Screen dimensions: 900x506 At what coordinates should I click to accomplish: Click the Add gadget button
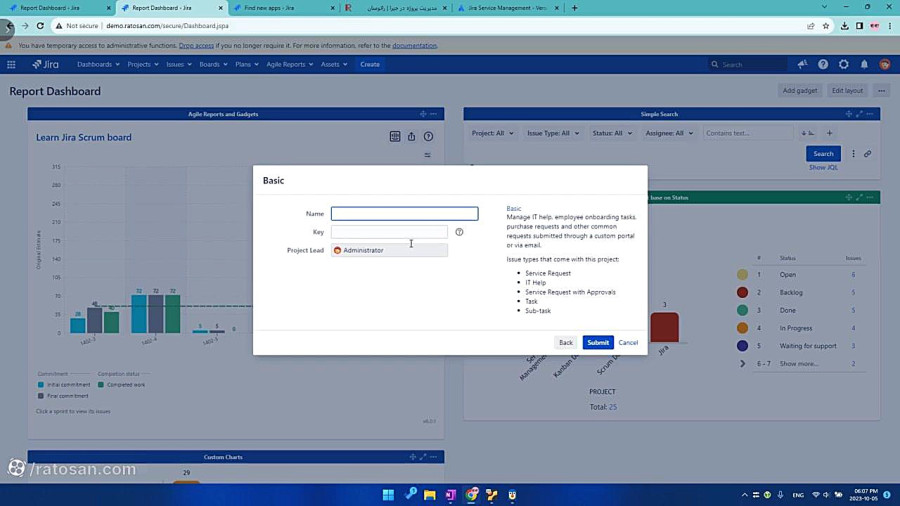pos(800,91)
